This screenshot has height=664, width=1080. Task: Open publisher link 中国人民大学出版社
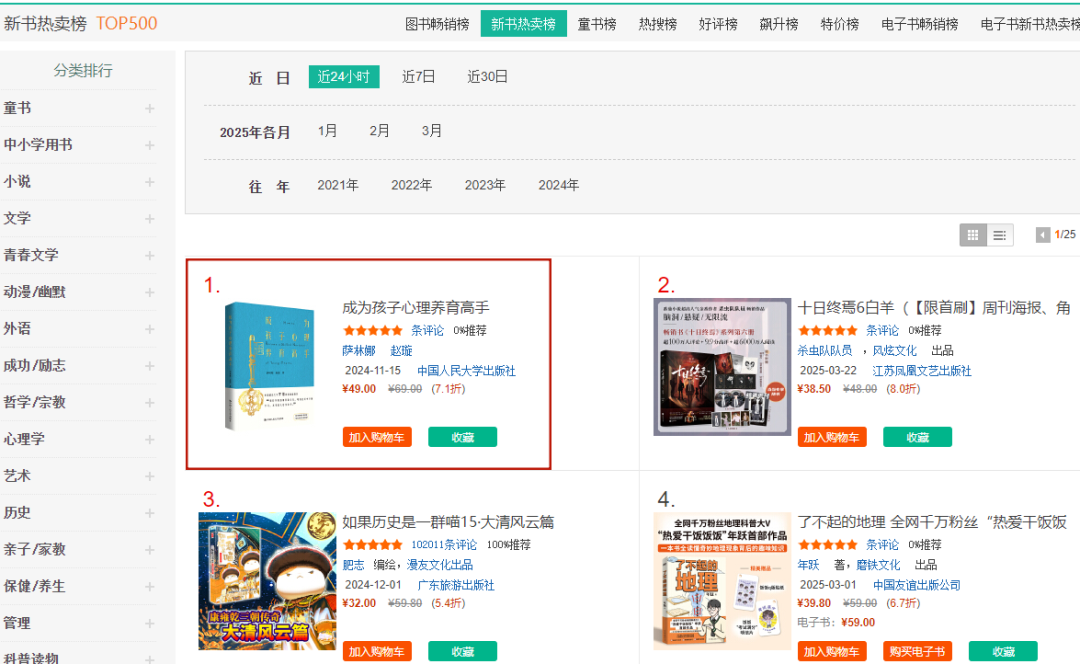[x=466, y=370]
